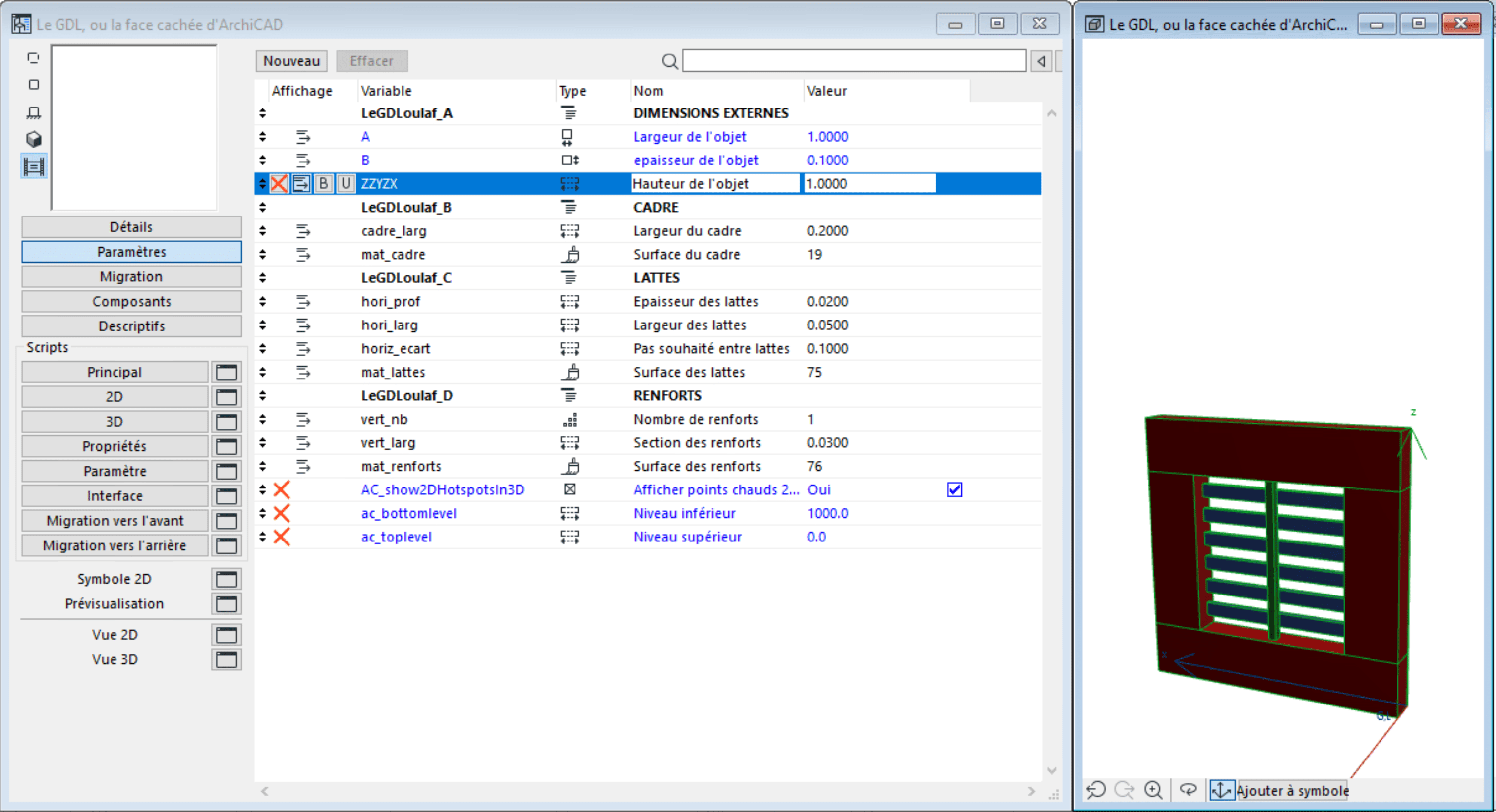Open the Propriétés script button

coord(115,446)
